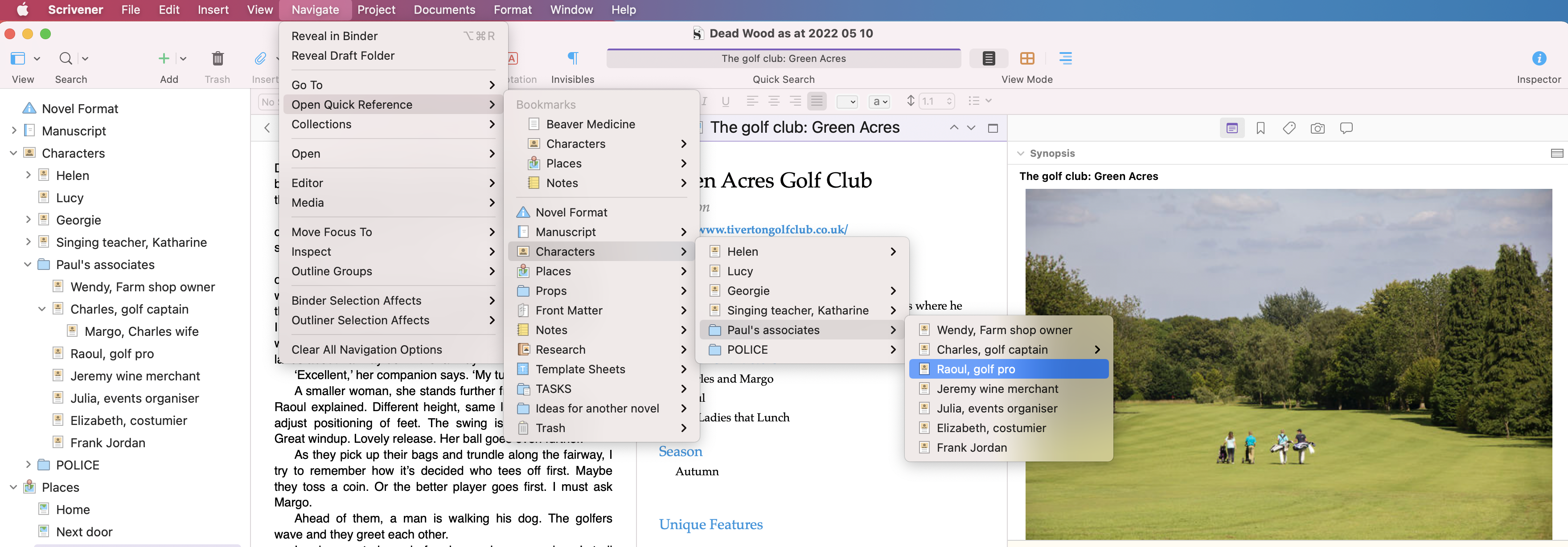Viewport: 1568px width, 547px height.
Task: Click synopsis title The golf club: Green Acres
Action: 1088,176
